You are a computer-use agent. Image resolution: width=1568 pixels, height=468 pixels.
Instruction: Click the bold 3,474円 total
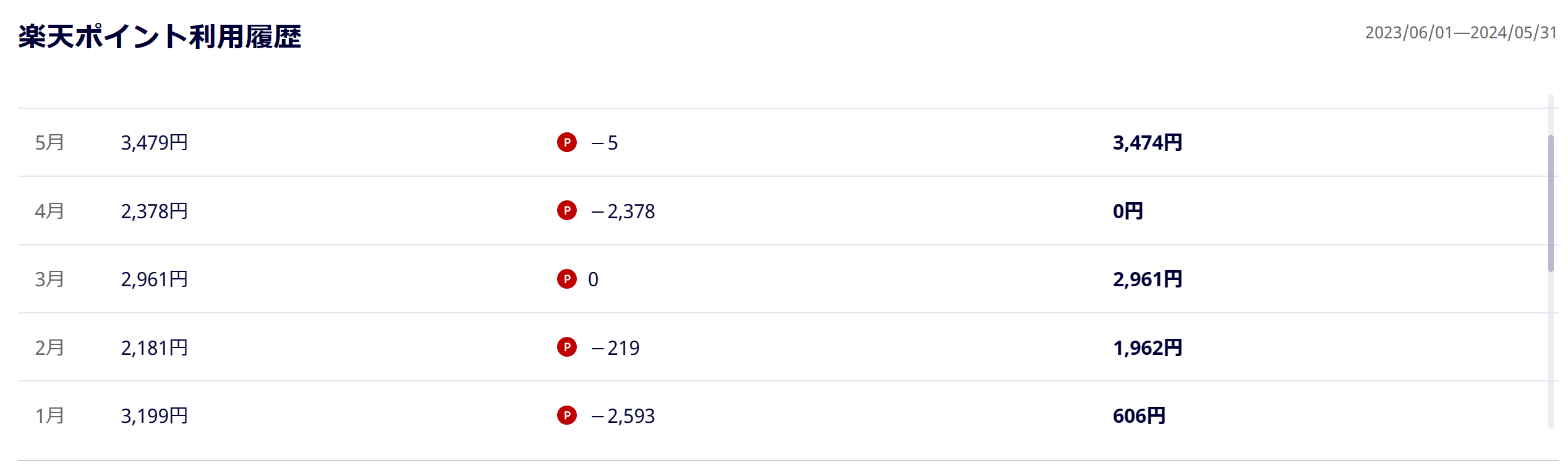tap(1147, 143)
